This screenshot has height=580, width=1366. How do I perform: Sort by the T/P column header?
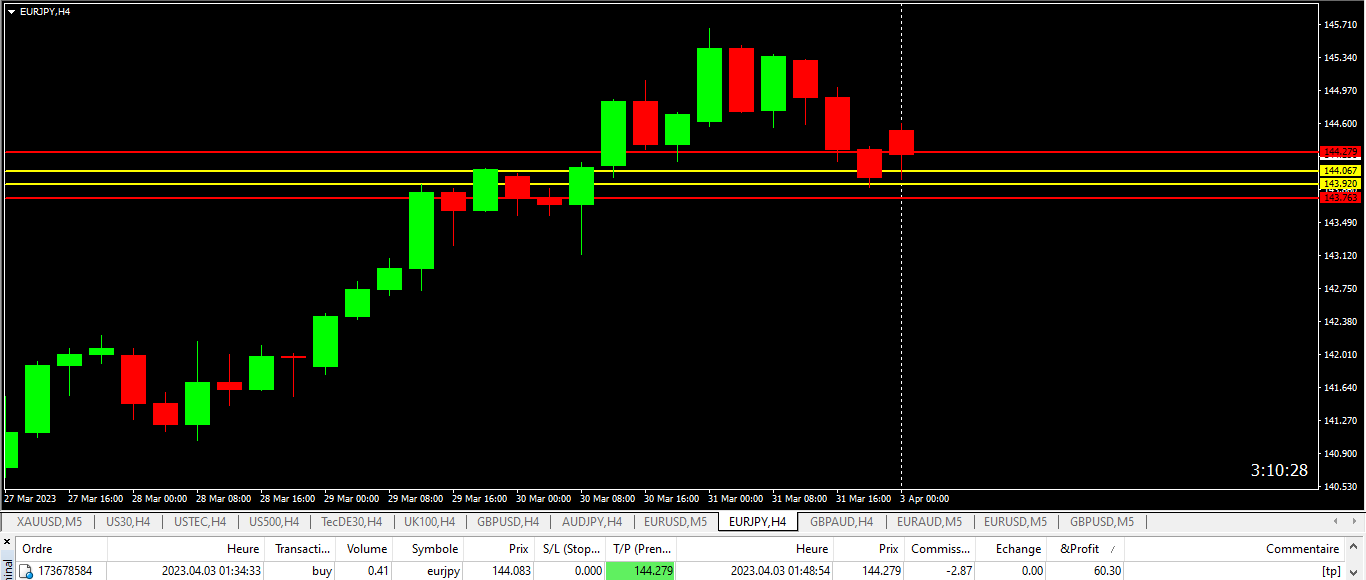[642, 549]
